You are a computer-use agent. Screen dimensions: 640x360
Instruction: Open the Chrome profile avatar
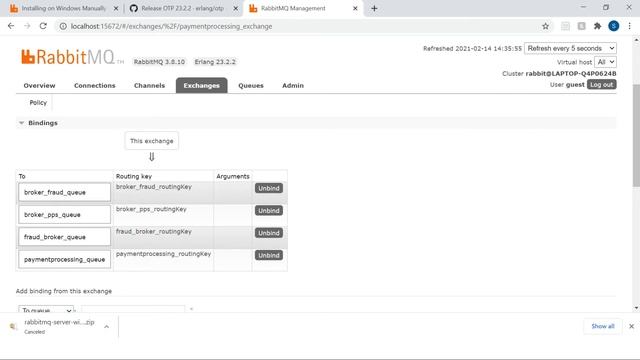[x=613, y=26]
